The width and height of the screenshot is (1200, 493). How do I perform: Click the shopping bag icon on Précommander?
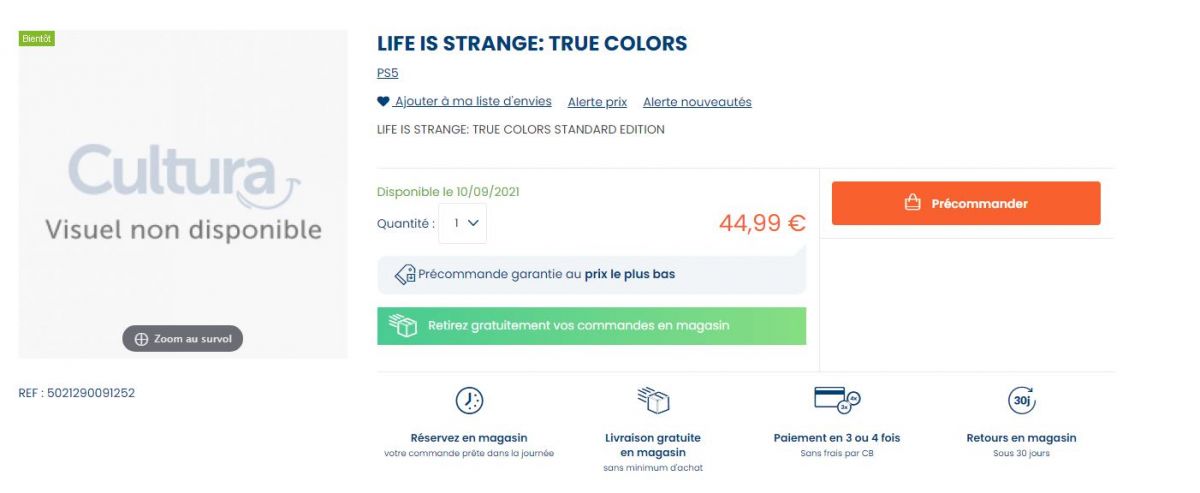point(912,203)
